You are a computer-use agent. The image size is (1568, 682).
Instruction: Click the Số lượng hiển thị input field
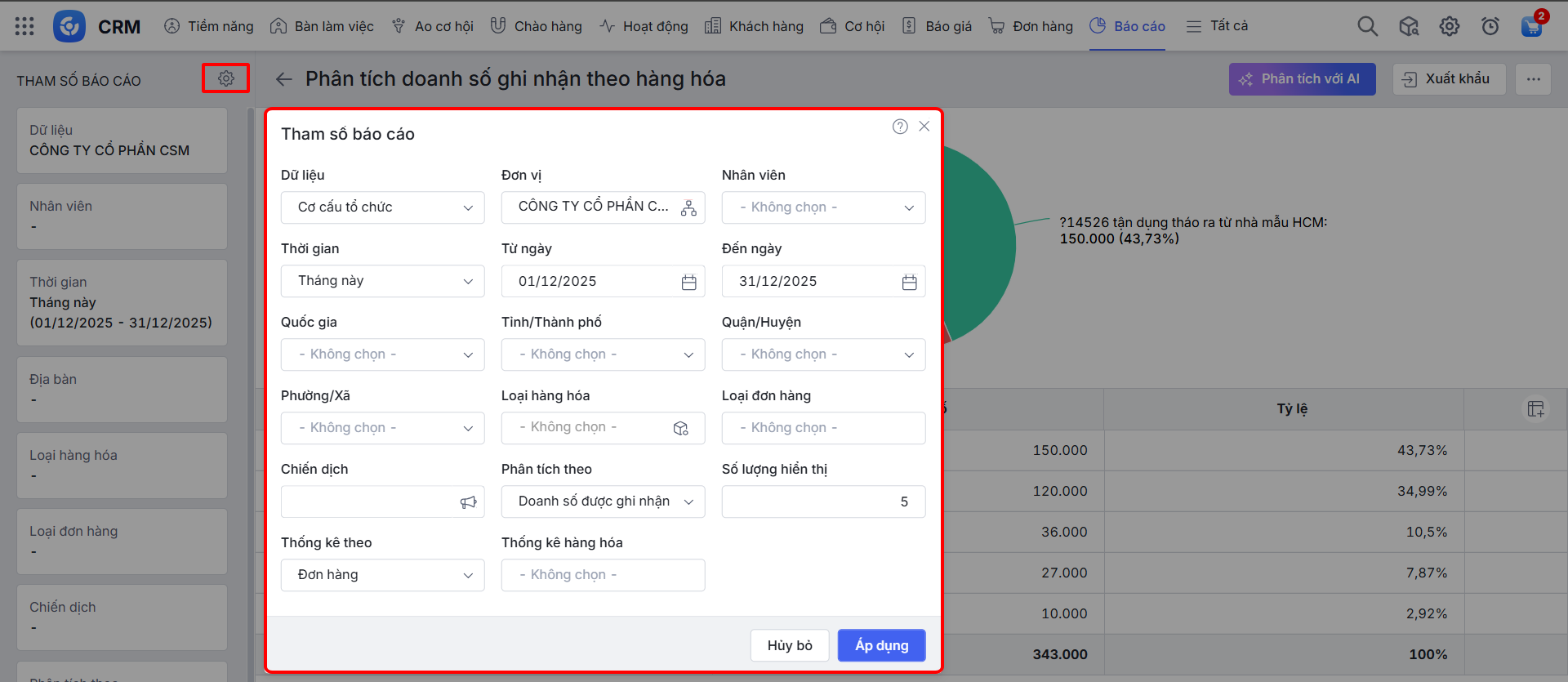tap(822, 501)
